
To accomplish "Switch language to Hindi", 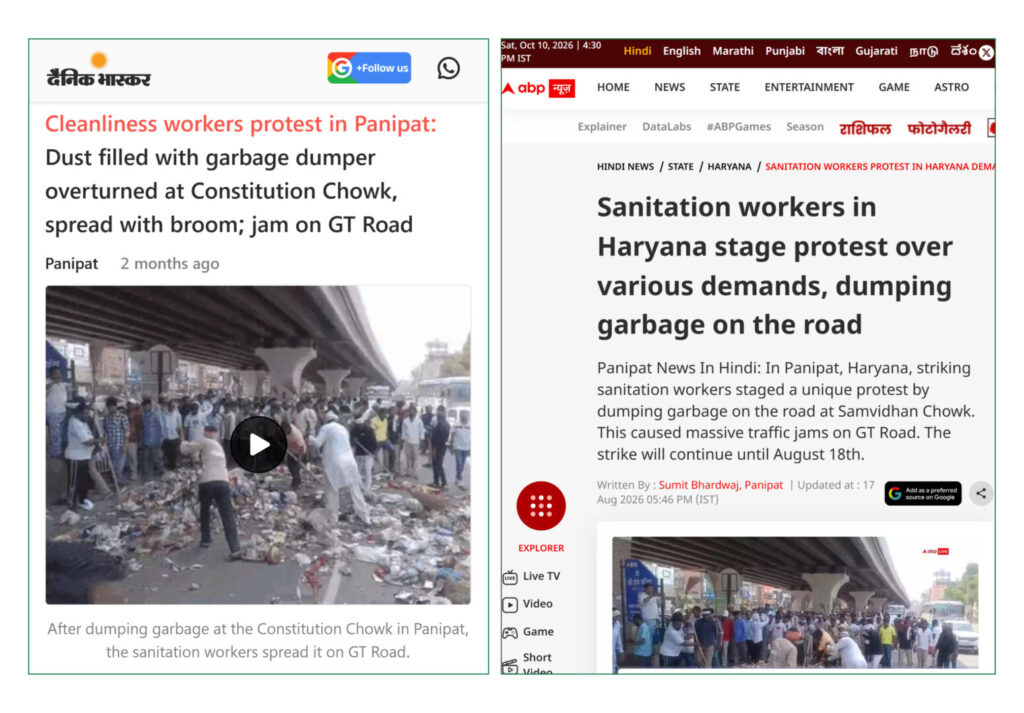I will tap(637, 51).
